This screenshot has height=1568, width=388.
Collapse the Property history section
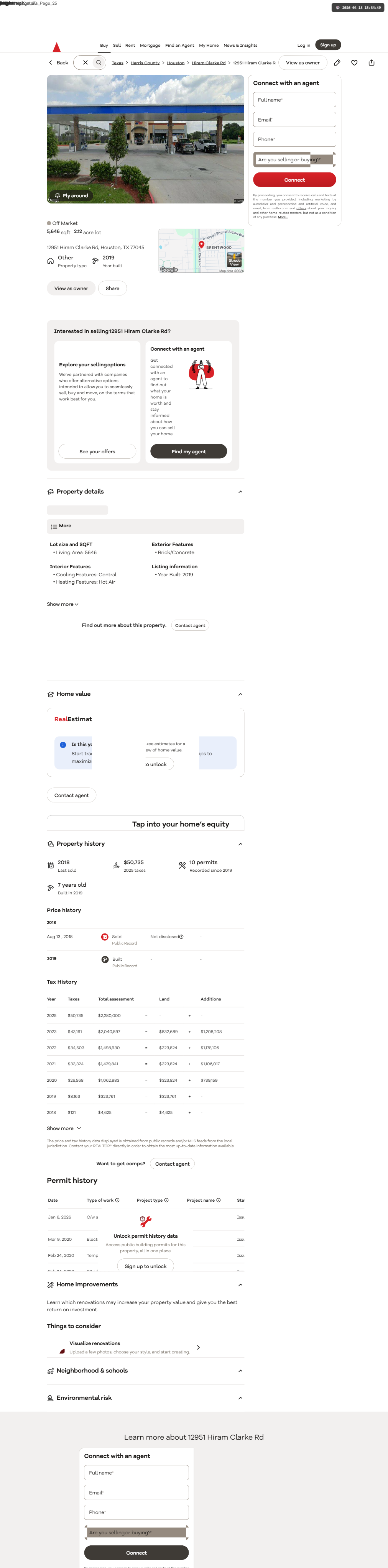pos(240,844)
